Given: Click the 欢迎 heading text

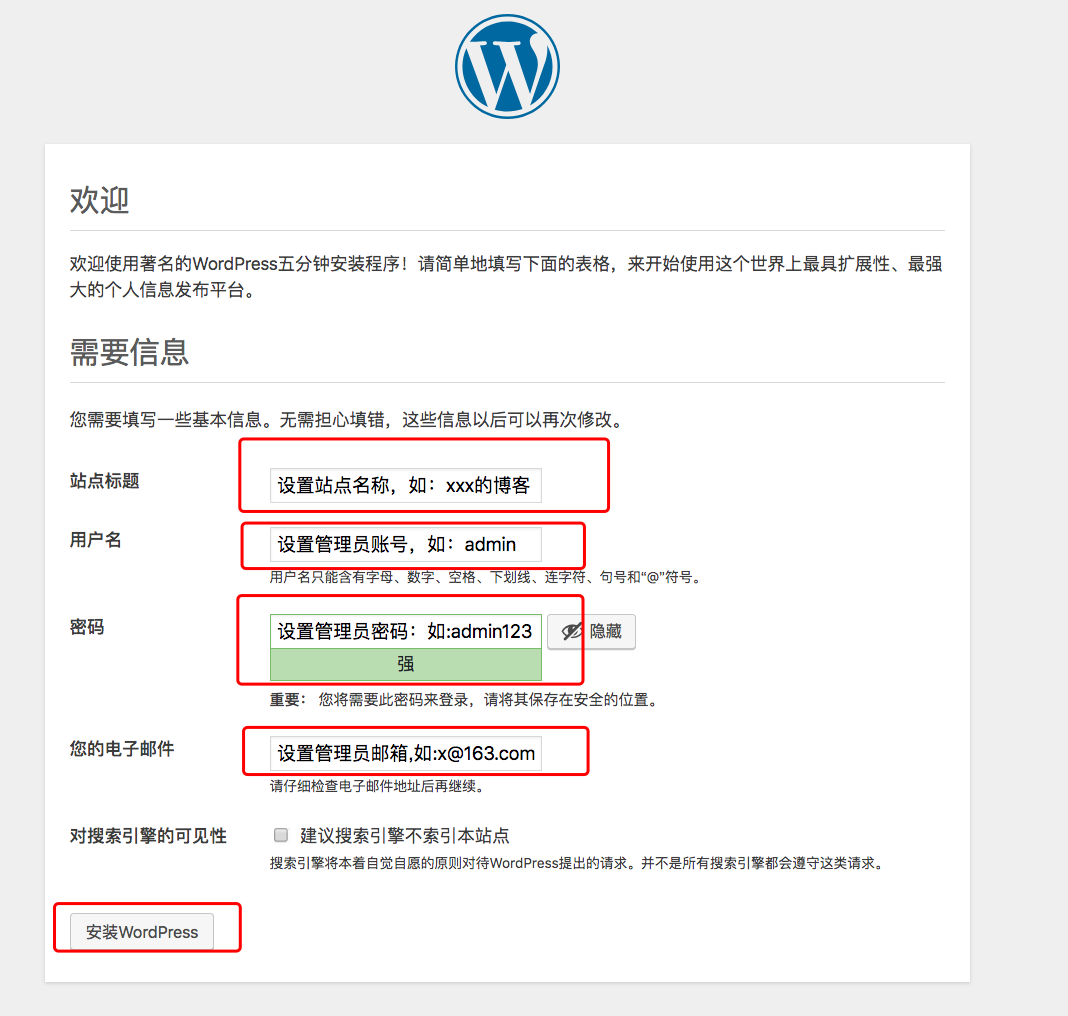Looking at the screenshot, I should click(x=99, y=200).
